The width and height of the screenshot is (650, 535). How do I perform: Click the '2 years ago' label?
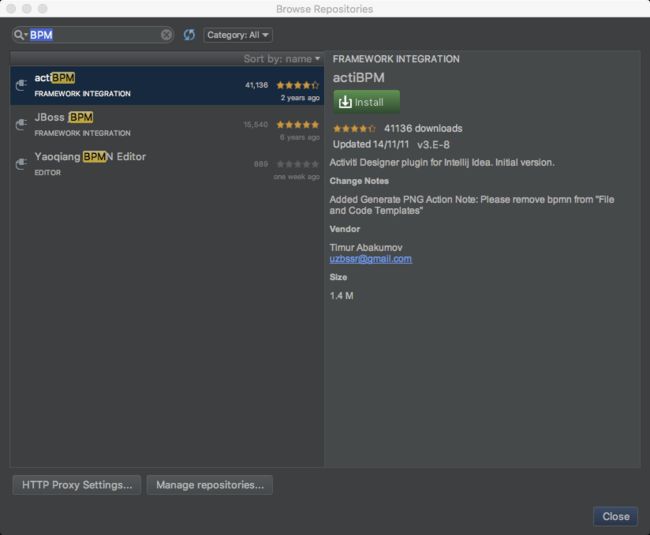tap(300, 98)
